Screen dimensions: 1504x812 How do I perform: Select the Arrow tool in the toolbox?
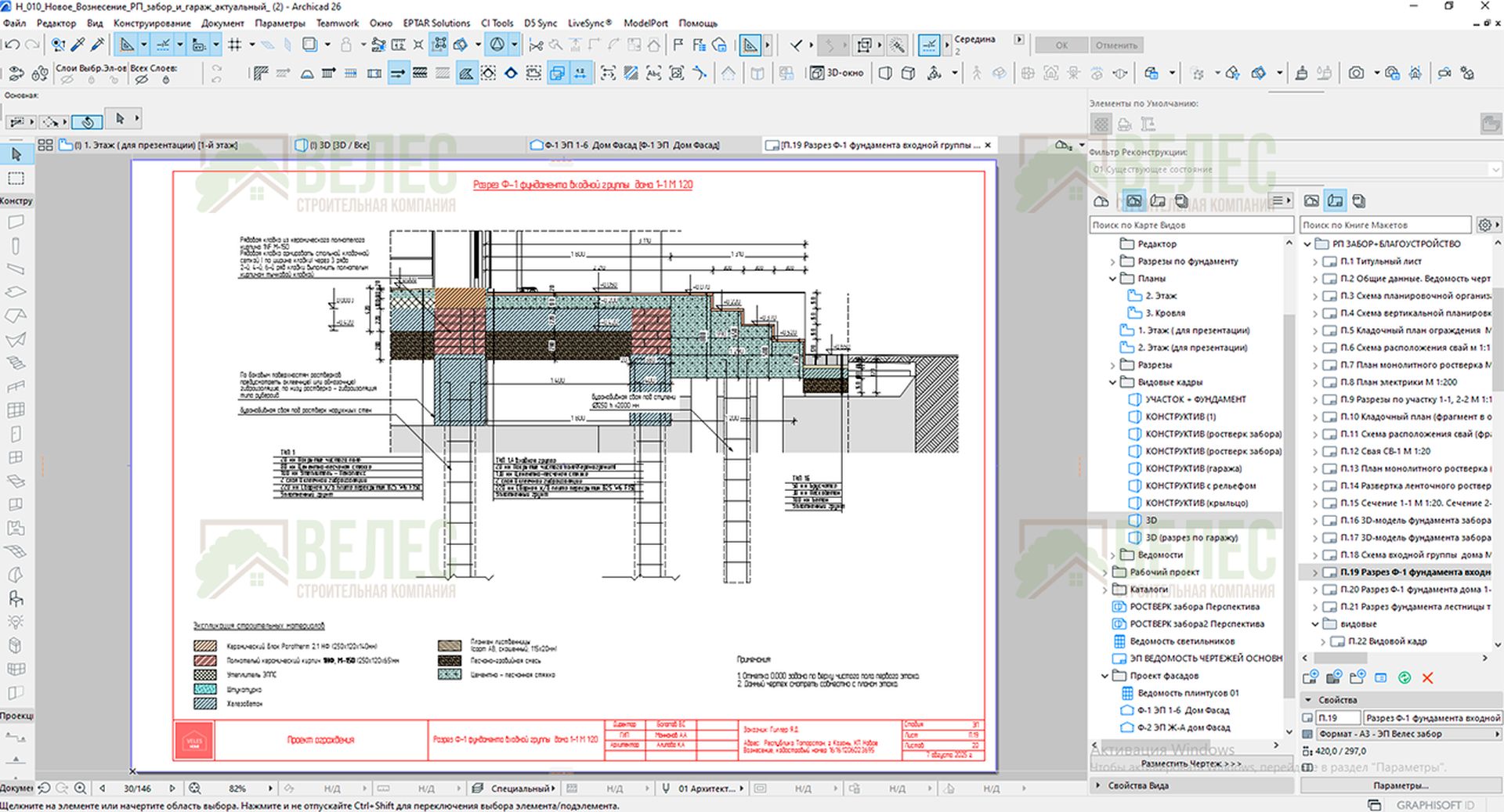point(16,154)
